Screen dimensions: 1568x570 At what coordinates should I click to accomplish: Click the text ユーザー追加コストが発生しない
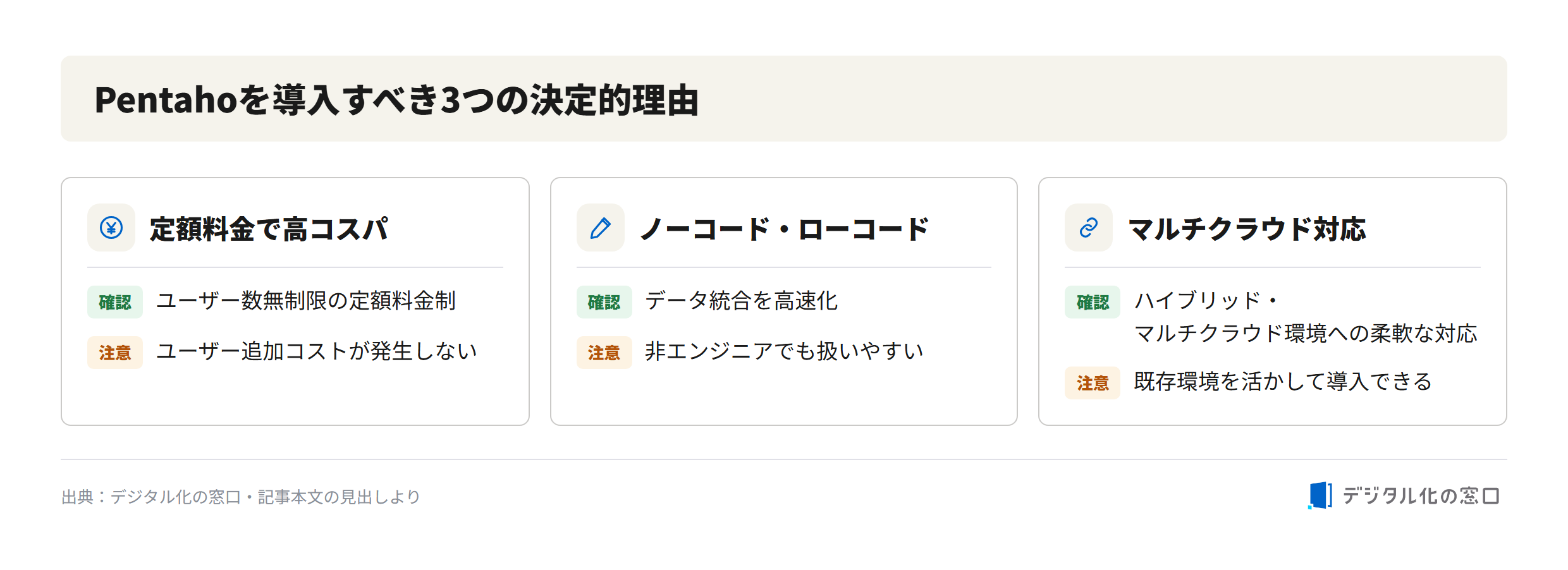(316, 351)
